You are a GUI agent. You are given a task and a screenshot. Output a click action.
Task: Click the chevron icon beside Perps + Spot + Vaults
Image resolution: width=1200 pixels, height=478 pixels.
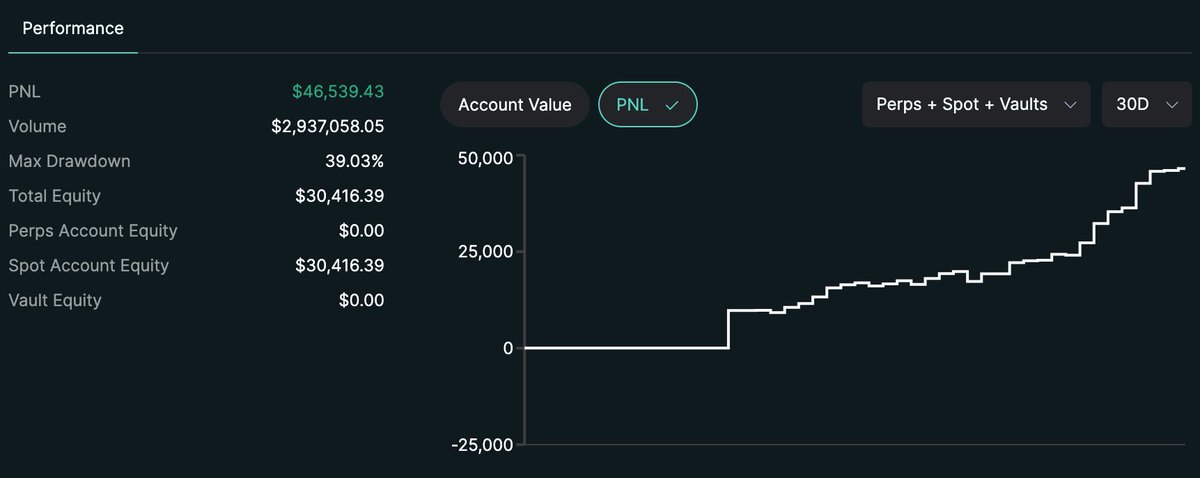(x=1070, y=104)
